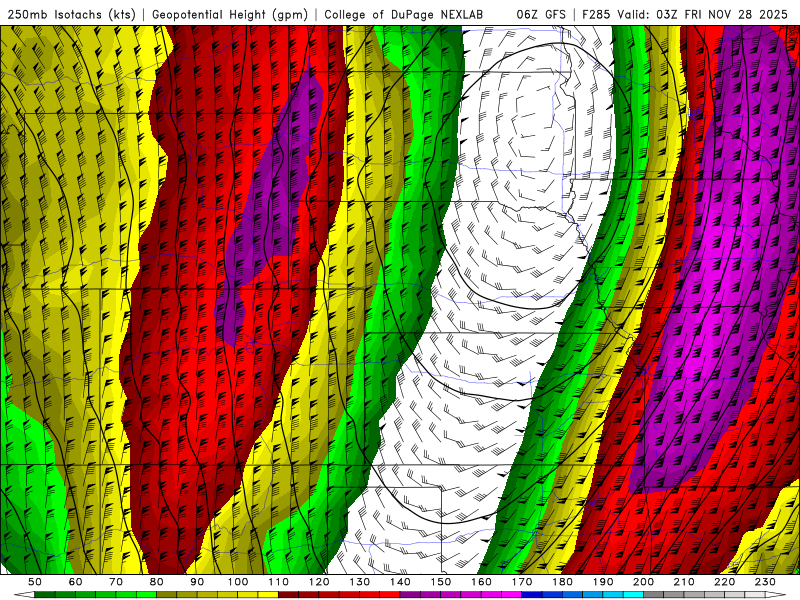
Task: Select the legend value 200
Action: point(643,582)
